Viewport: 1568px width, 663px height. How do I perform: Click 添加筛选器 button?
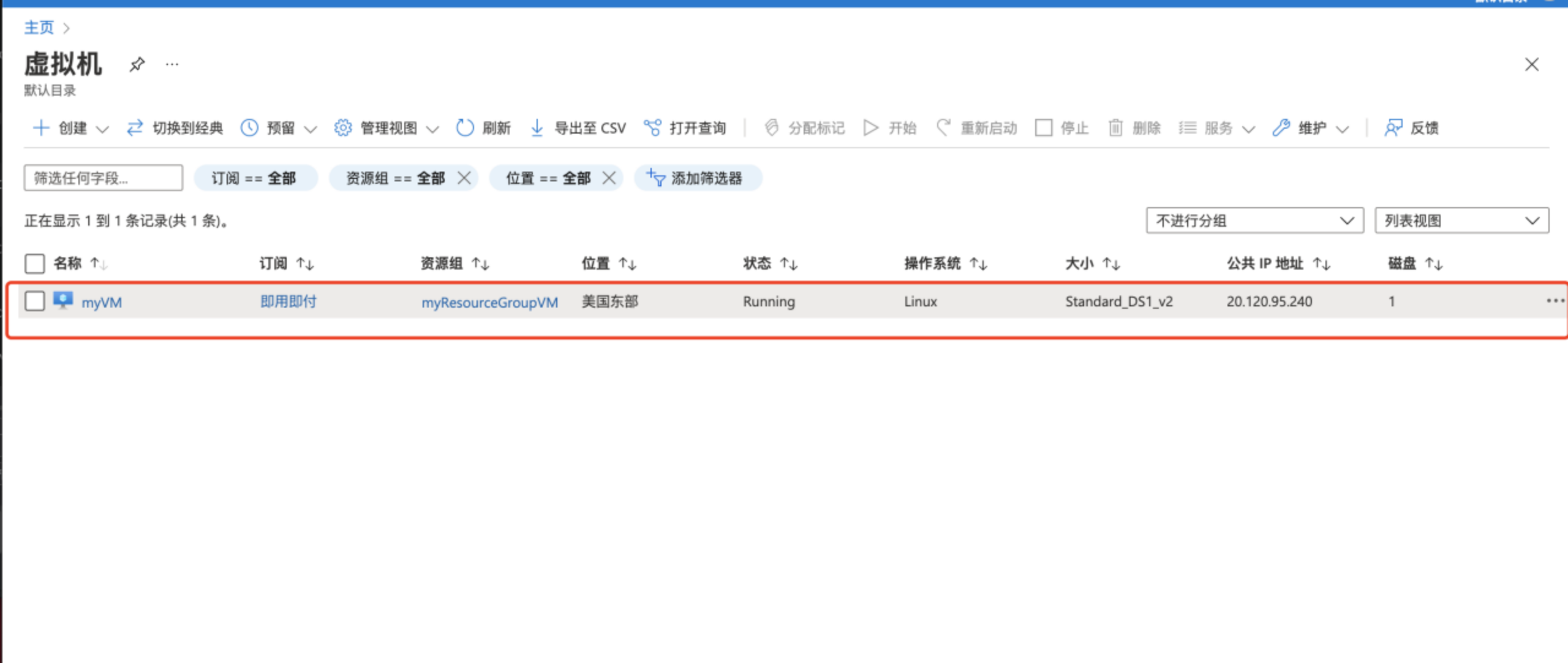pos(697,178)
